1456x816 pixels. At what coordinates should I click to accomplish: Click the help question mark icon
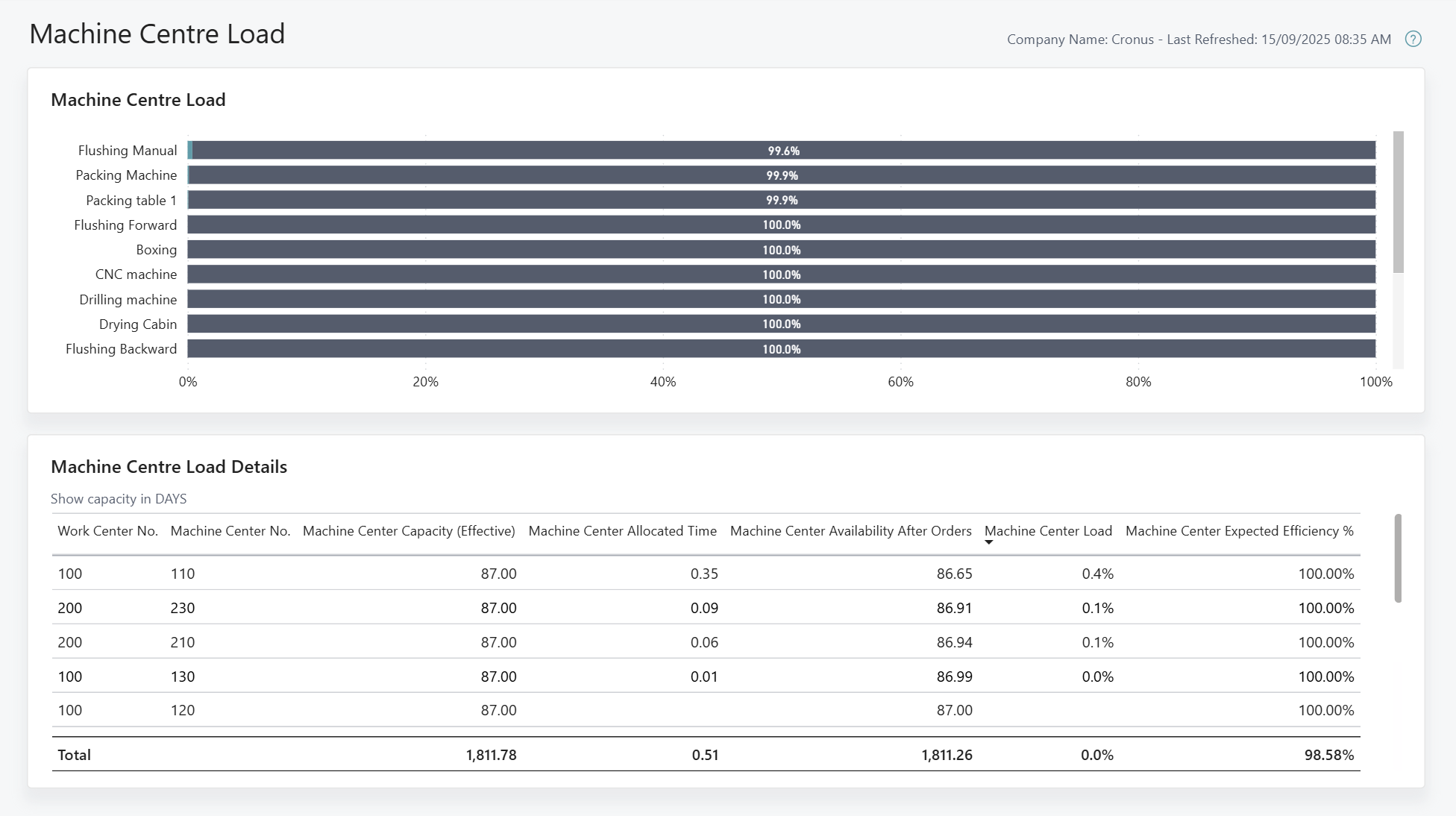point(1413,40)
